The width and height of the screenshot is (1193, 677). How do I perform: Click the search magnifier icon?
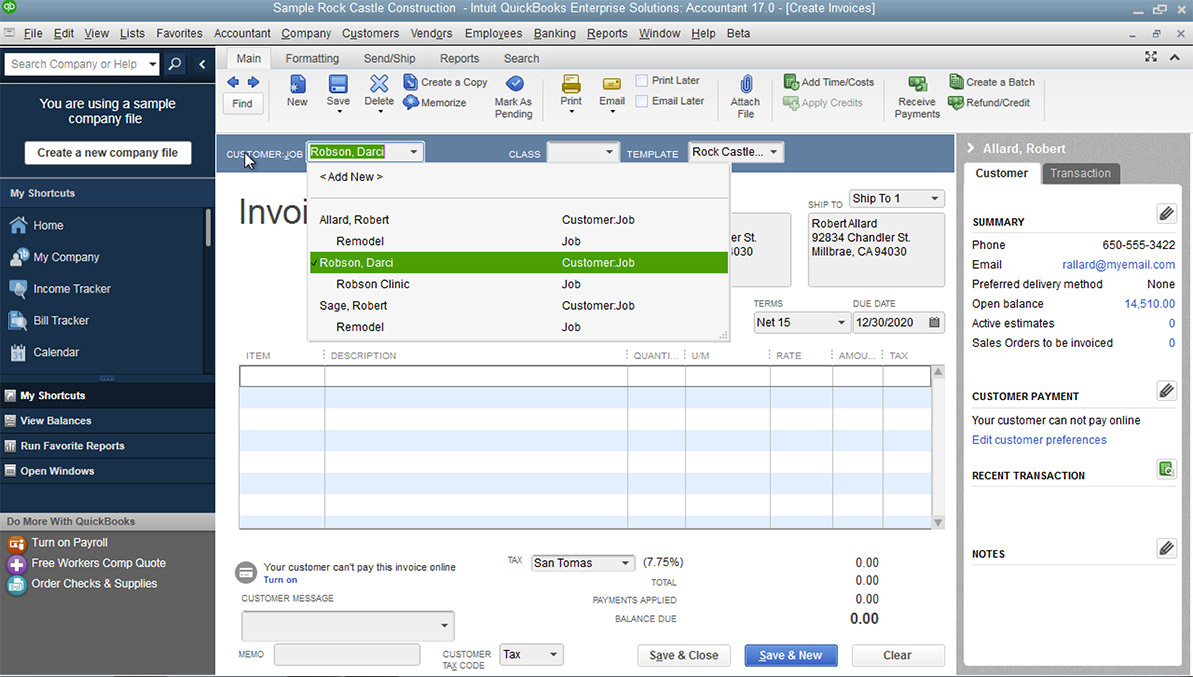174,64
